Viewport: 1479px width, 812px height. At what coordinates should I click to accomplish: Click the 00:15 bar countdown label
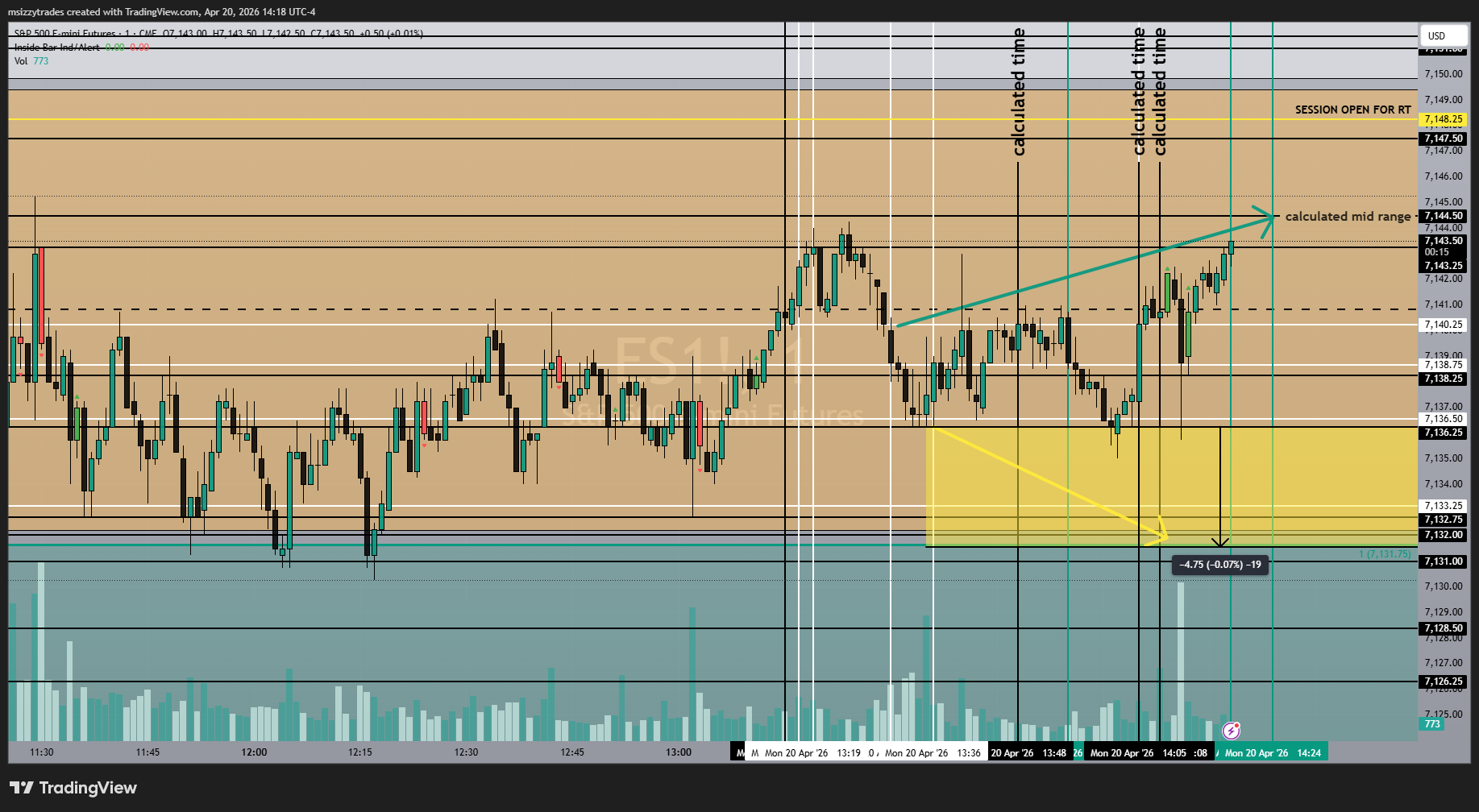pyautogui.click(x=1437, y=252)
